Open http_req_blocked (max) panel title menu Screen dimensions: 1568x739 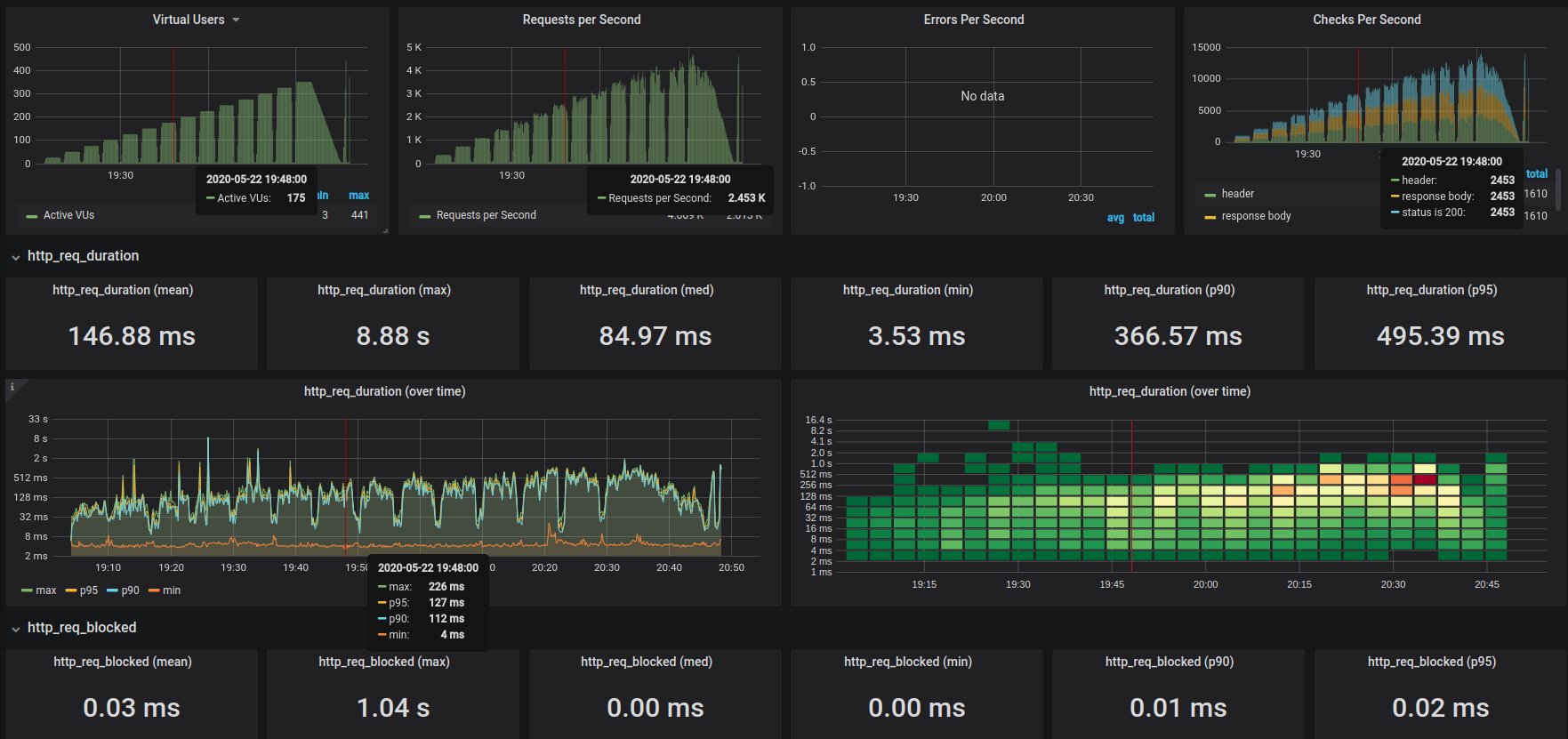[384, 662]
